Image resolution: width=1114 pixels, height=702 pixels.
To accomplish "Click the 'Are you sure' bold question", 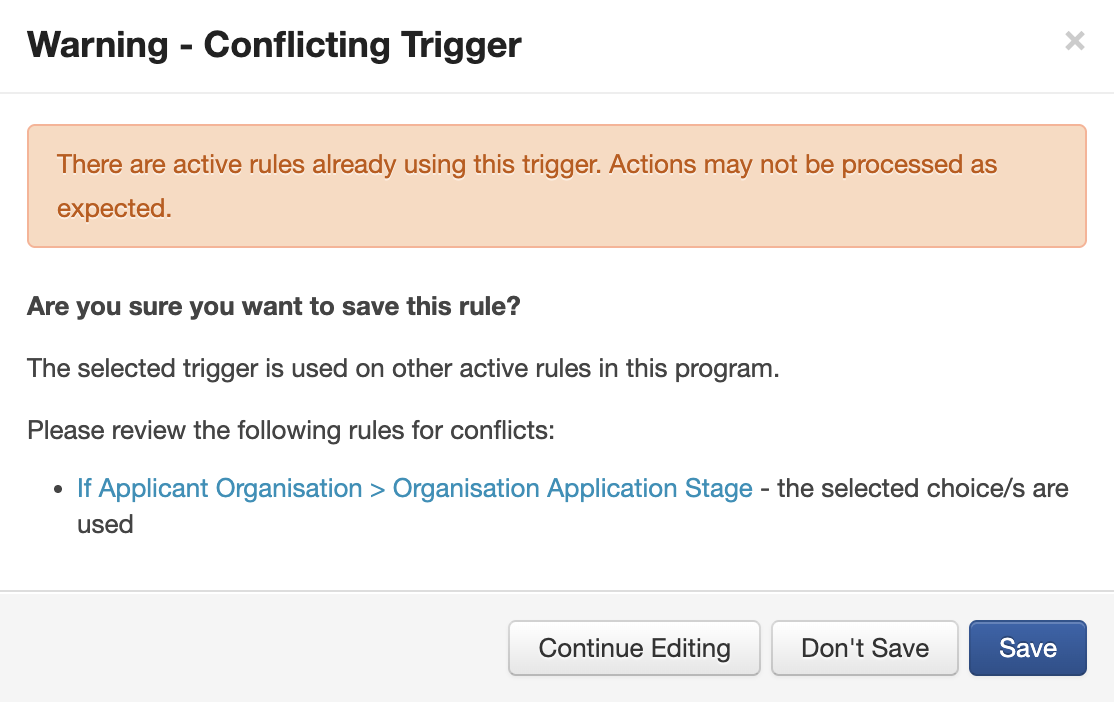I will coord(274,306).
